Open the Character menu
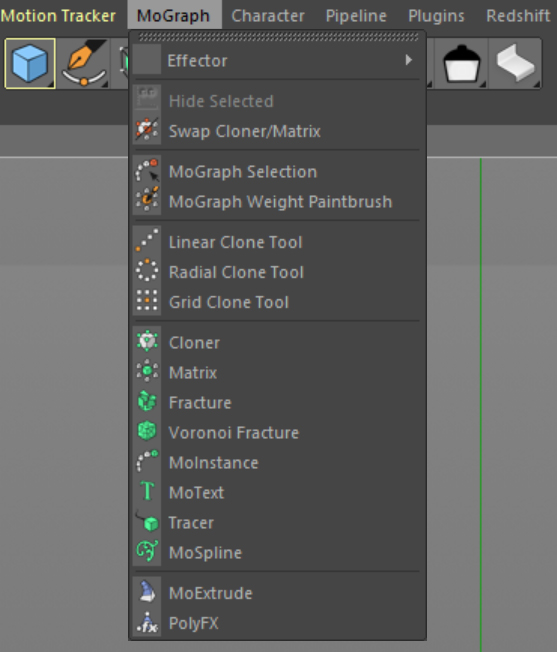The width and height of the screenshot is (557, 652). tap(268, 16)
